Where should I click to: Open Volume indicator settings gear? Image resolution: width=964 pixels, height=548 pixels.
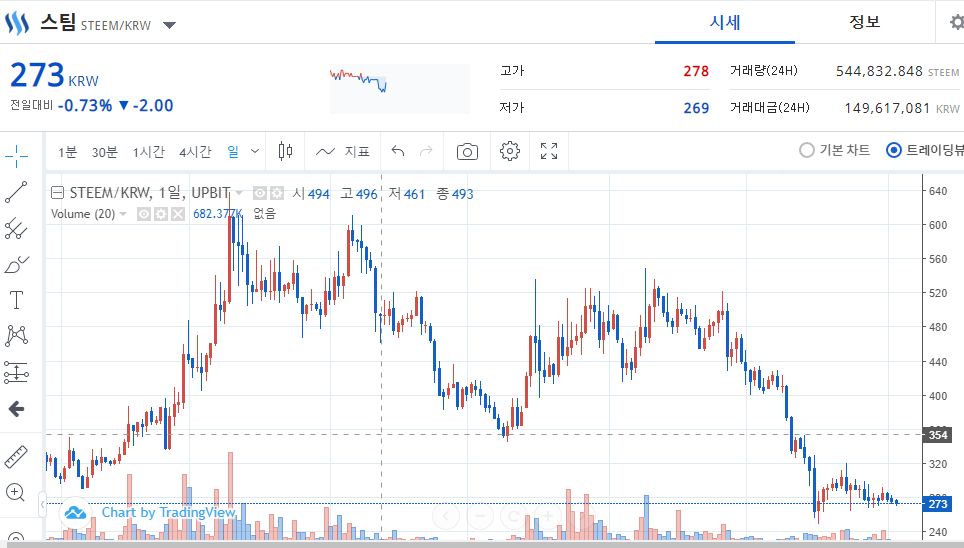pos(161,214)
